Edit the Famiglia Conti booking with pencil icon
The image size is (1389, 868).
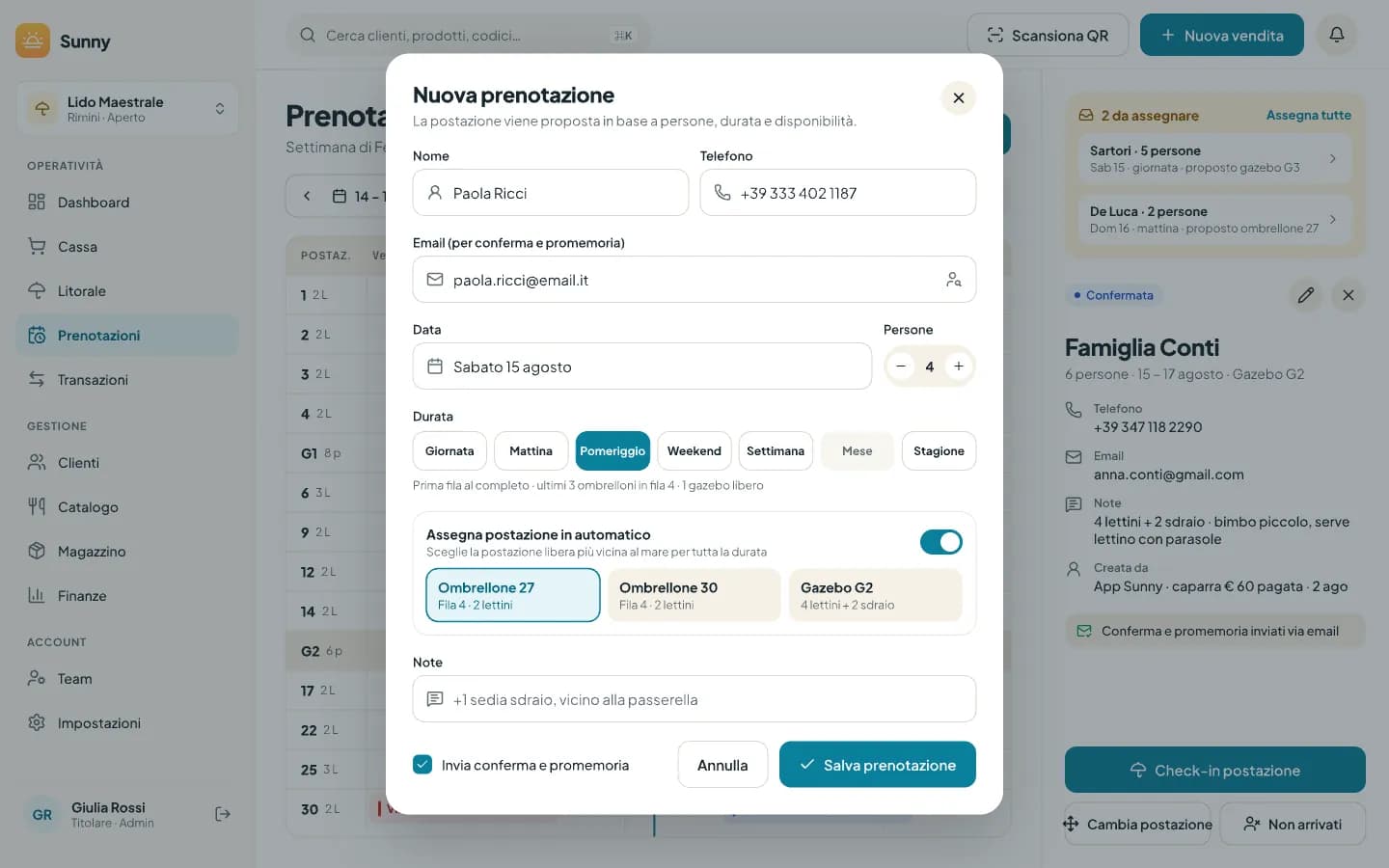(x=1305, y=295)
